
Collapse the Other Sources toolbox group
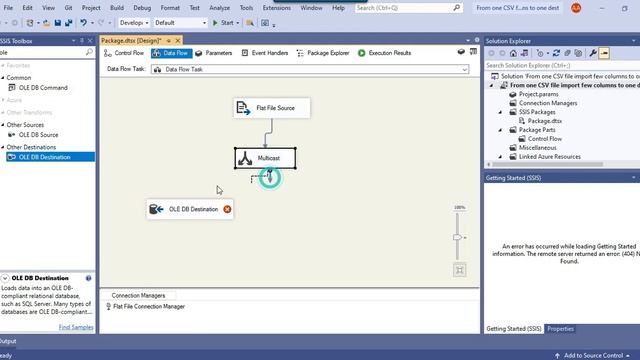[x=3, y=124]
